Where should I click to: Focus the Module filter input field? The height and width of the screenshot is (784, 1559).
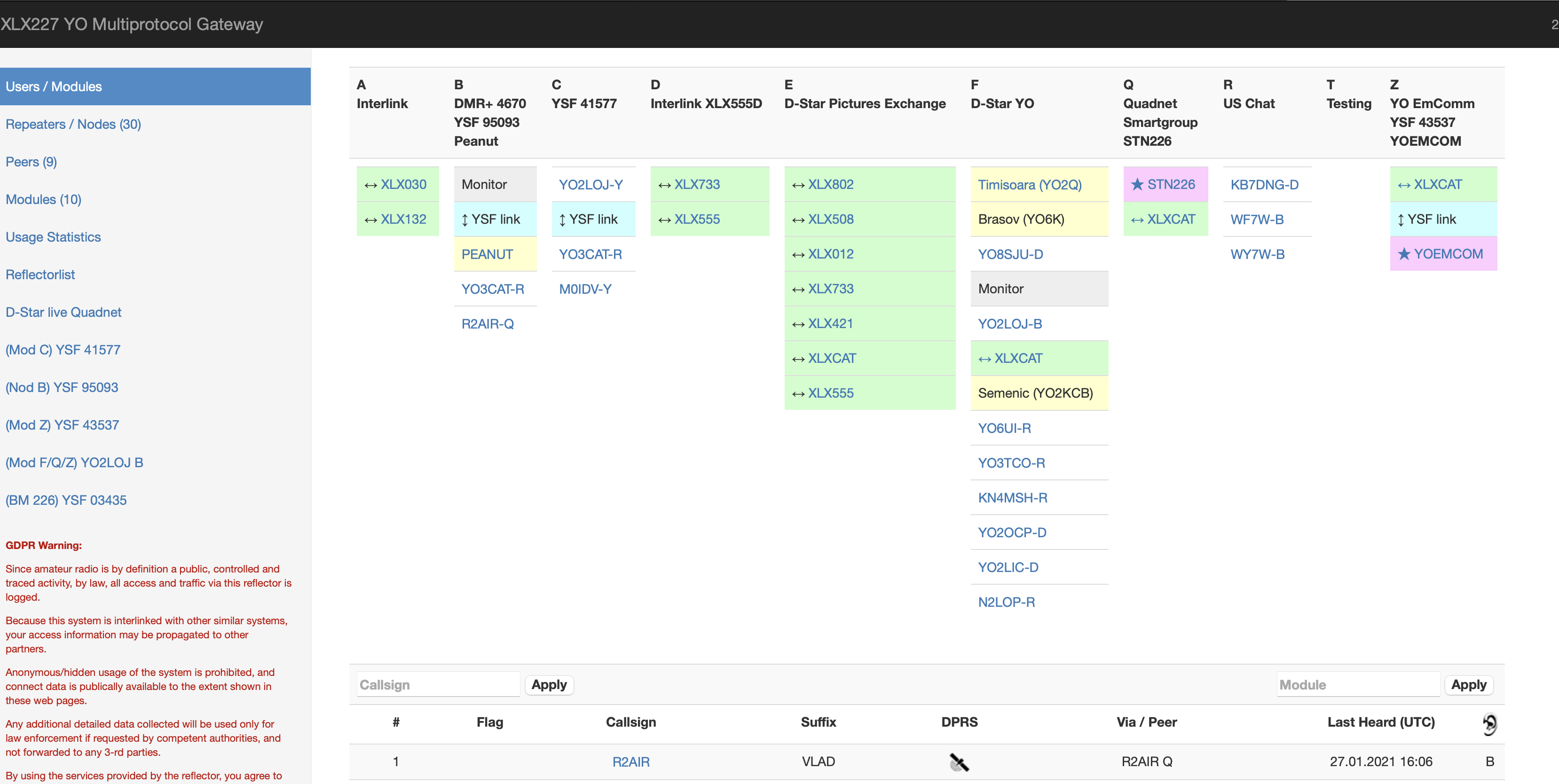click(x=1357, y=685)
